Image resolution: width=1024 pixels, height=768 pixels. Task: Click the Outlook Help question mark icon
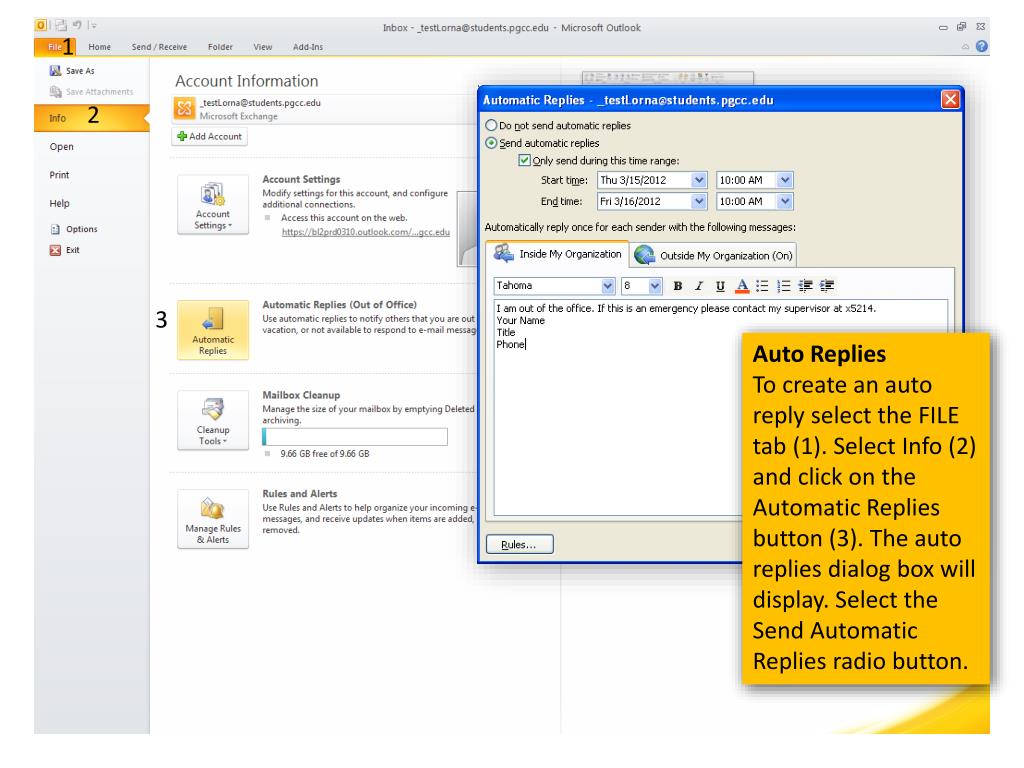982,46
